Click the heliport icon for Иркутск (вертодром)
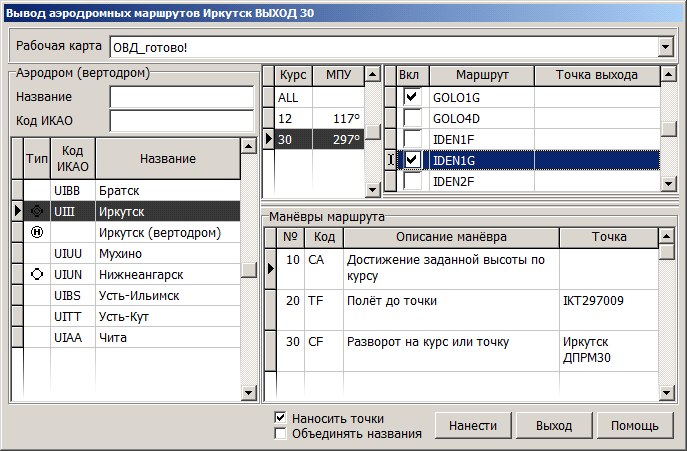 point(37,232)
